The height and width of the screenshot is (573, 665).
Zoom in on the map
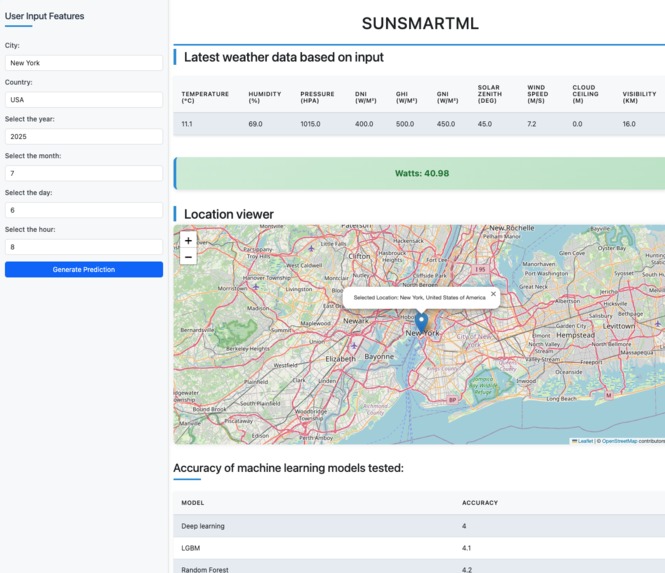(188, 240)
